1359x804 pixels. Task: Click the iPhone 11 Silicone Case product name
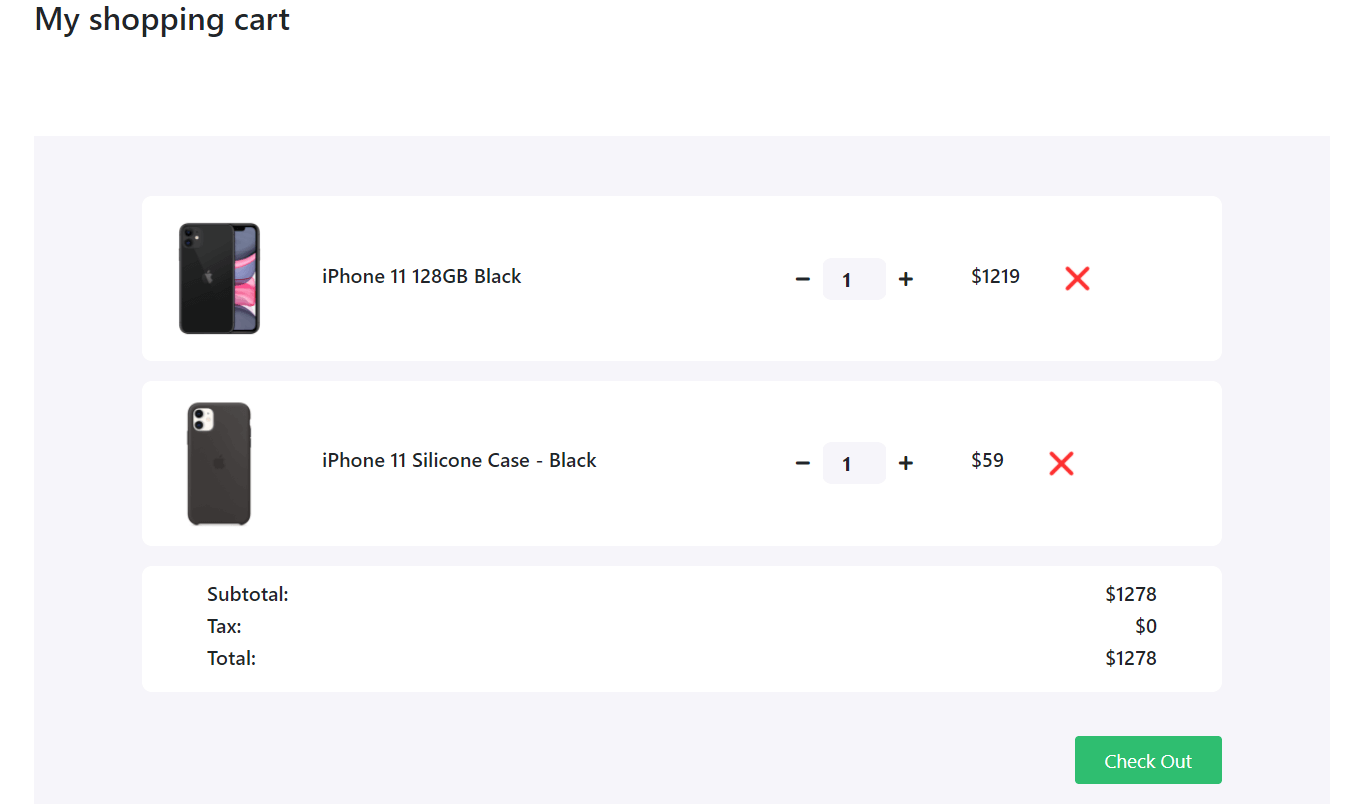click(459, 461)
